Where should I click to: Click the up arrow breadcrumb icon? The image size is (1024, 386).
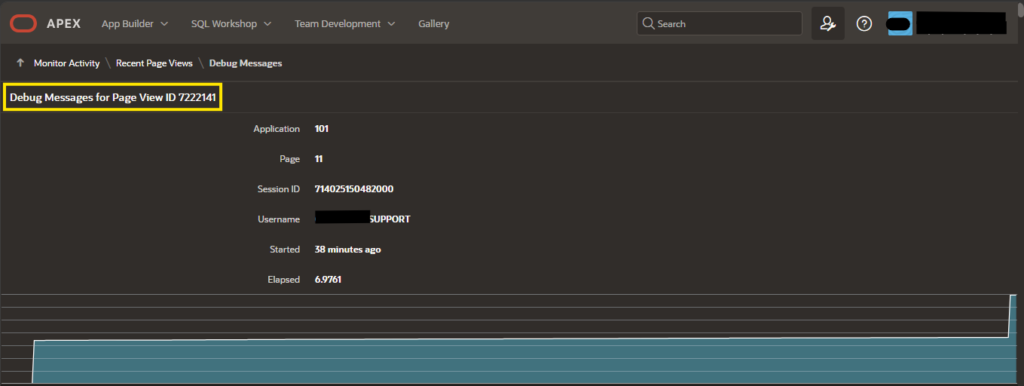(20, 63)
